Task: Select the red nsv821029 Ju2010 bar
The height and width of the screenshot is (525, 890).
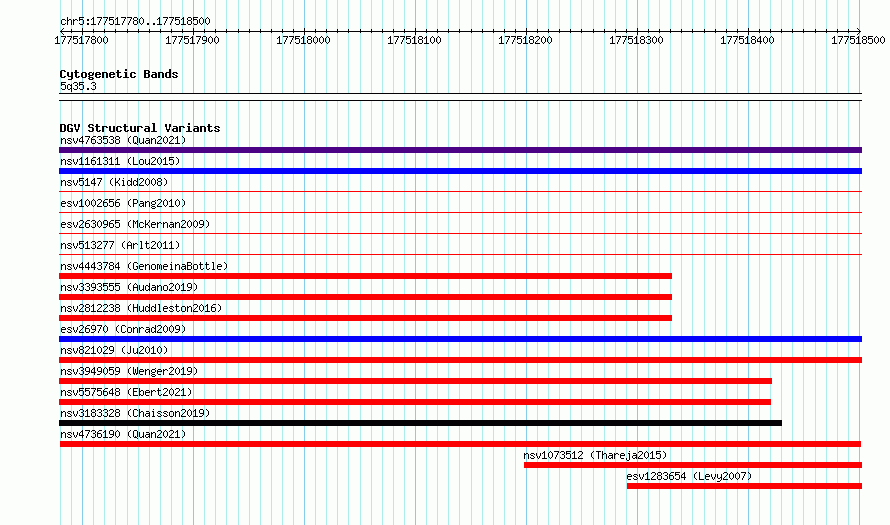Action: 460,360
